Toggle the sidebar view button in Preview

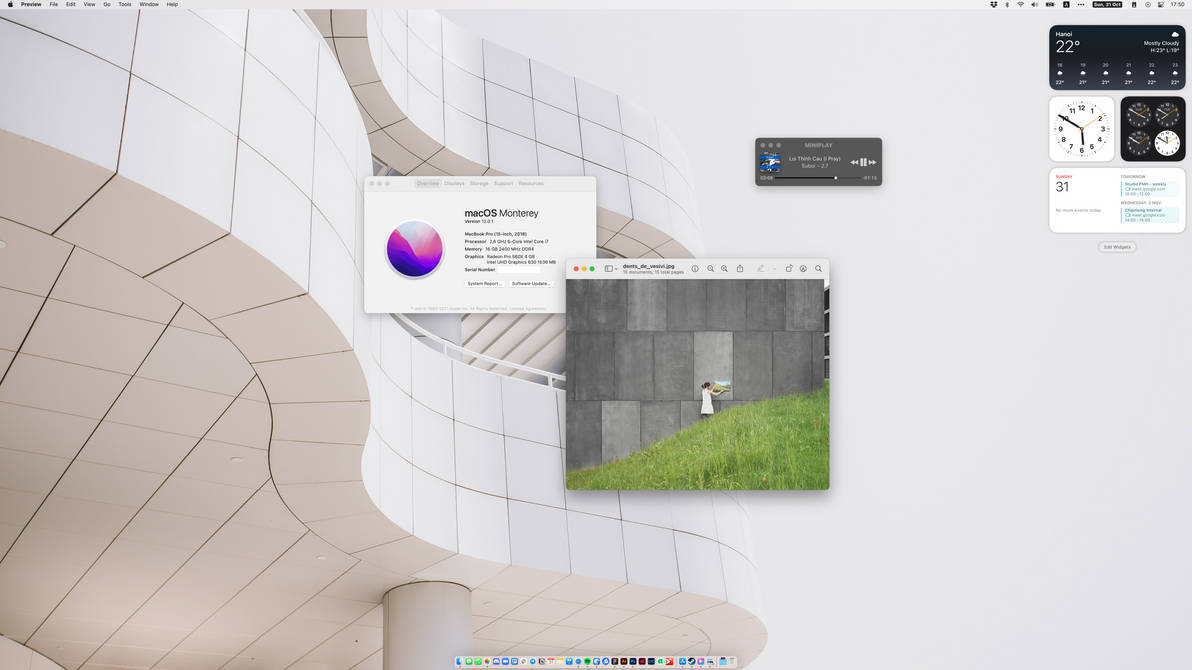pos(608,268)
